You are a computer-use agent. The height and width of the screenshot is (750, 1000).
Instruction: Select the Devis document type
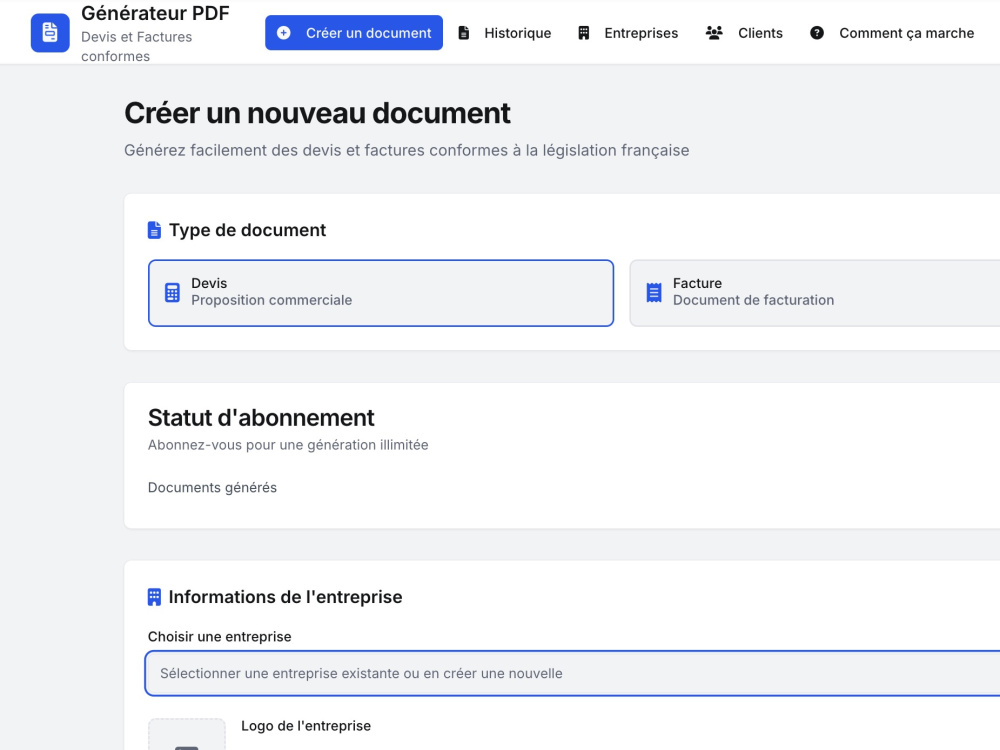[381, 293]
